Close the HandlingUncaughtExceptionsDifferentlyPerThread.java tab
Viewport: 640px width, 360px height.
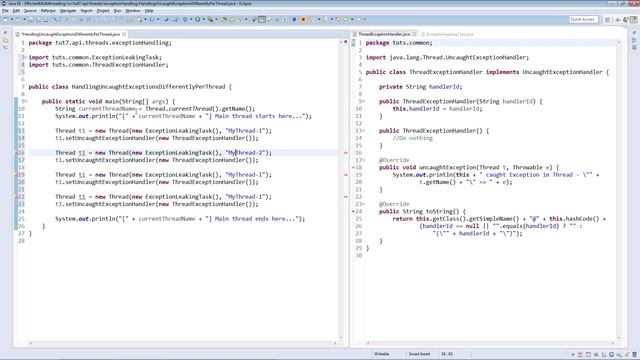click(124, 34)
